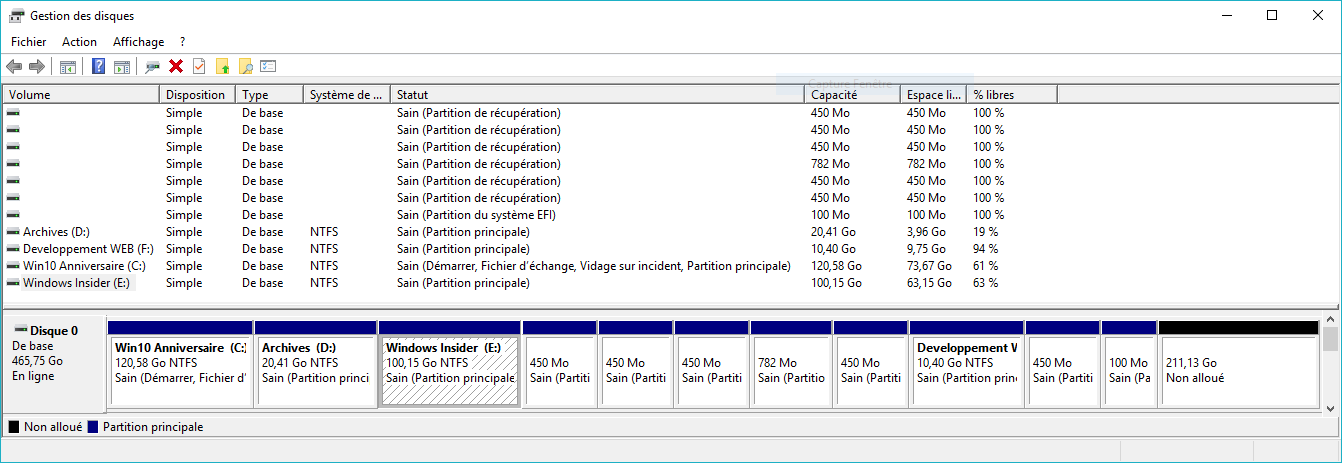Click the disk pane scrollbar down arrow
Image resolution: width=1342 pixels, height=463 pixels.
[1331, 408]
